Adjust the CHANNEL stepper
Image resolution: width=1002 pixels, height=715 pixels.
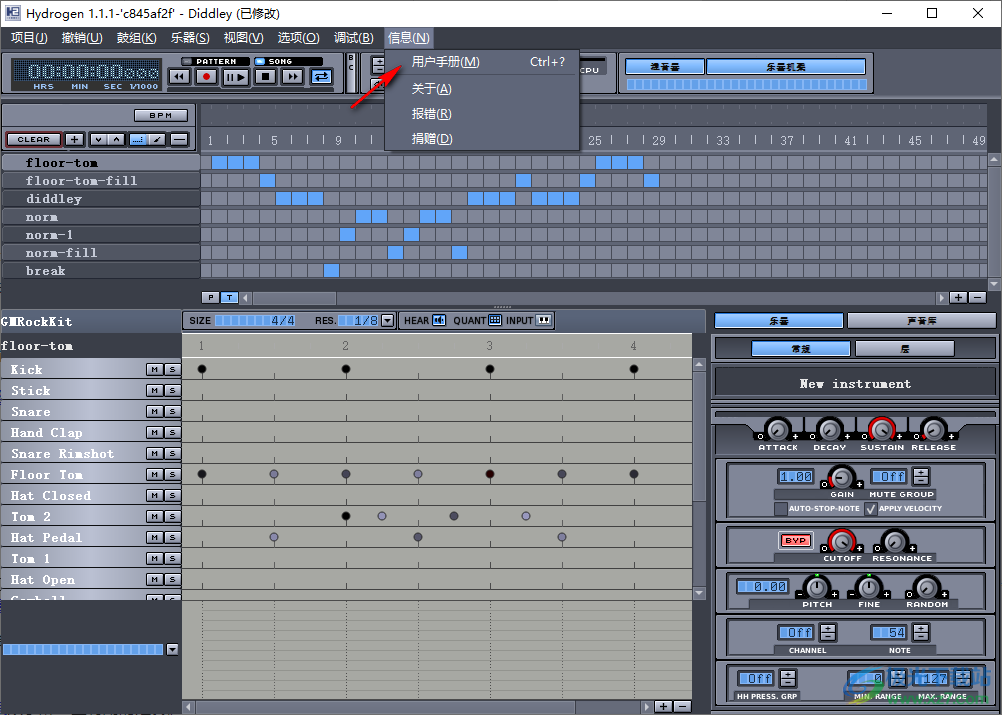pyautogui.click(x=828, y=633)
